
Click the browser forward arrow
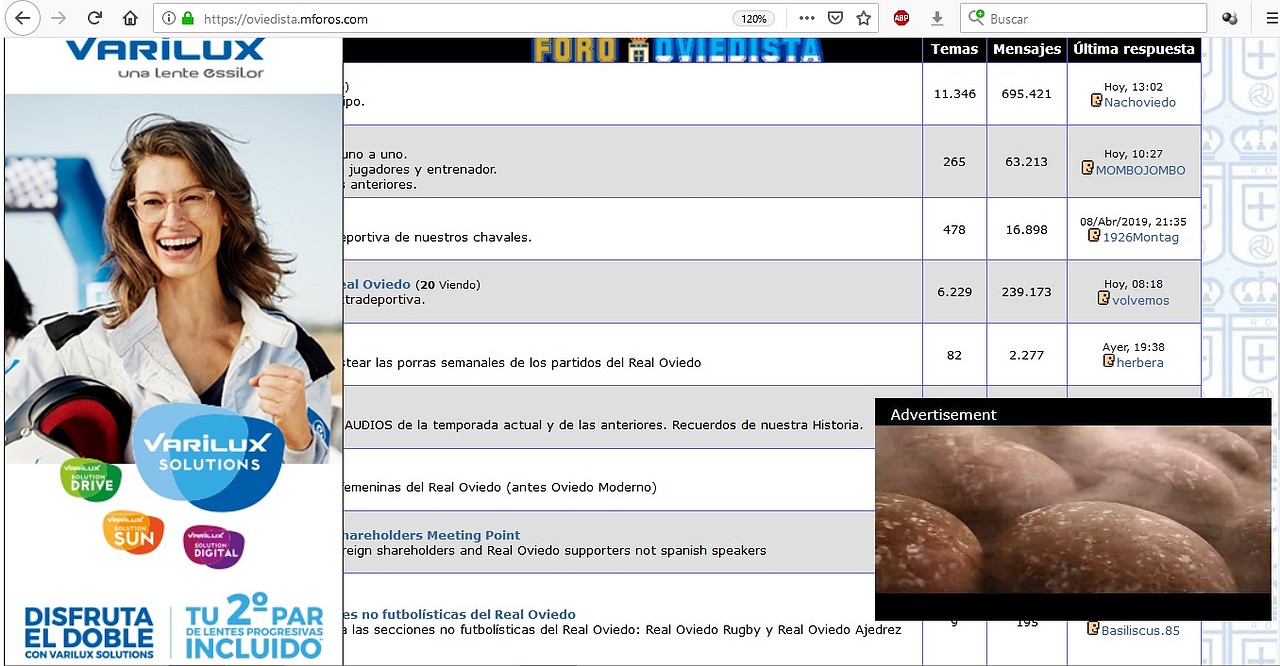59,18
